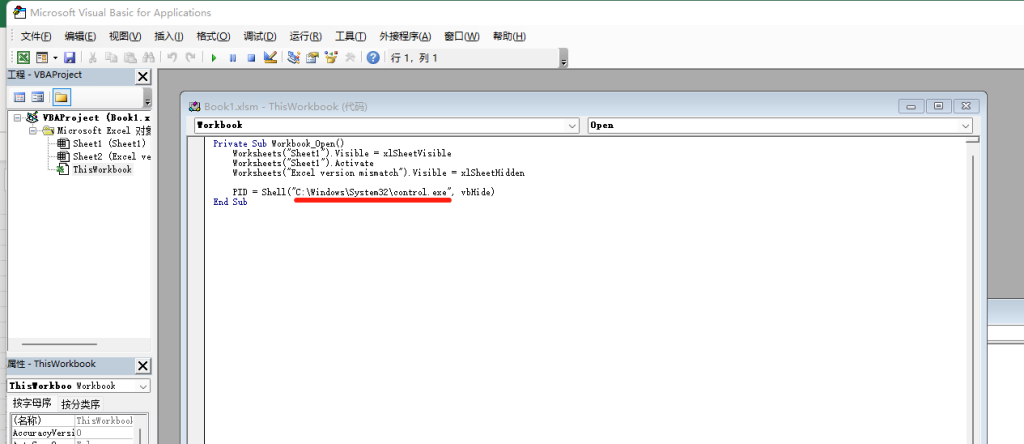The width and height of the screenshot is (1024, 444).
Task: Open the 插入(I) menu
Action: click(168, 36)
